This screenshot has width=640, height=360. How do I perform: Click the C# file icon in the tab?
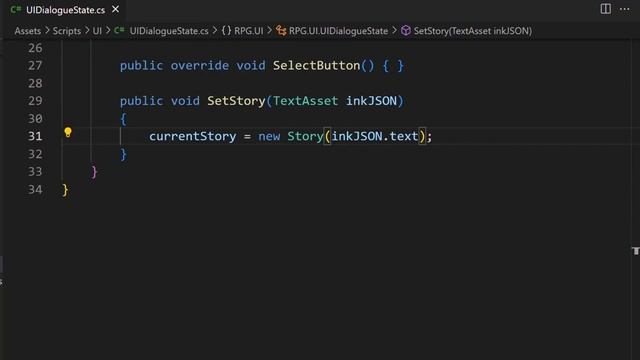pyautogui.click(x=16, y=9)
